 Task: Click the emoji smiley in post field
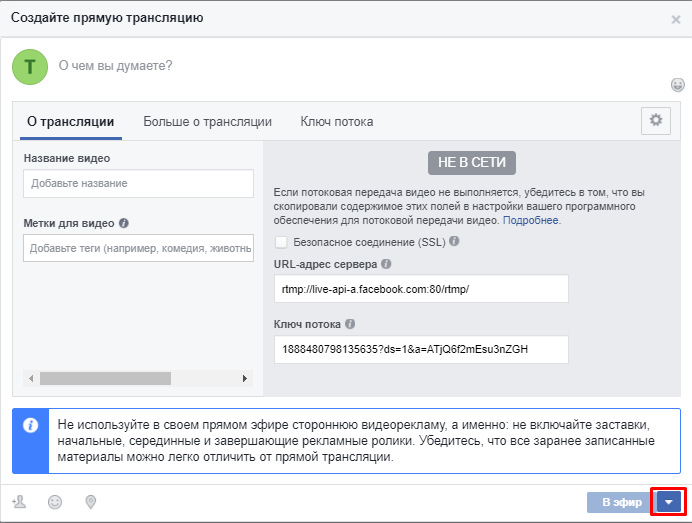coord(678,84)
